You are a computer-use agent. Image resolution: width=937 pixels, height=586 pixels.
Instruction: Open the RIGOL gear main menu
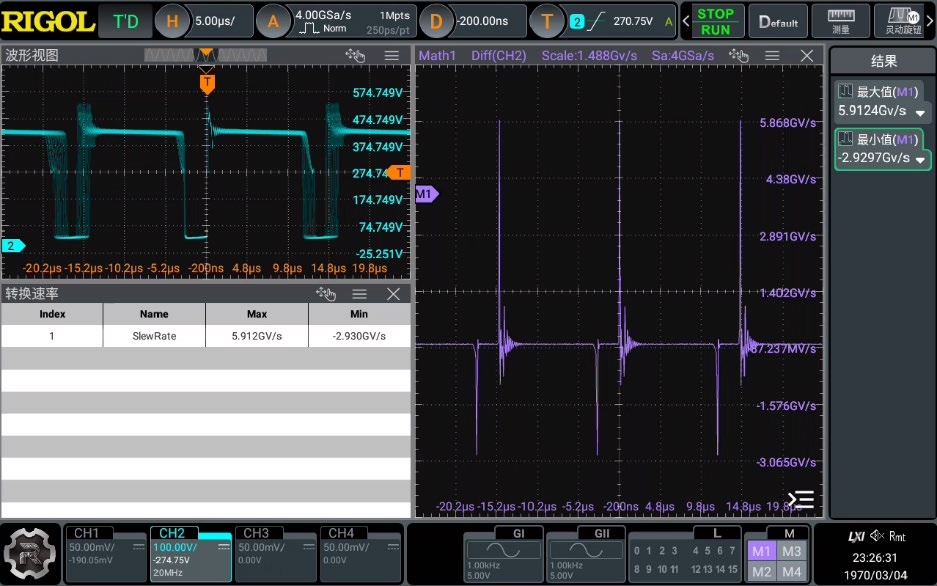click(x=30, y=554)
